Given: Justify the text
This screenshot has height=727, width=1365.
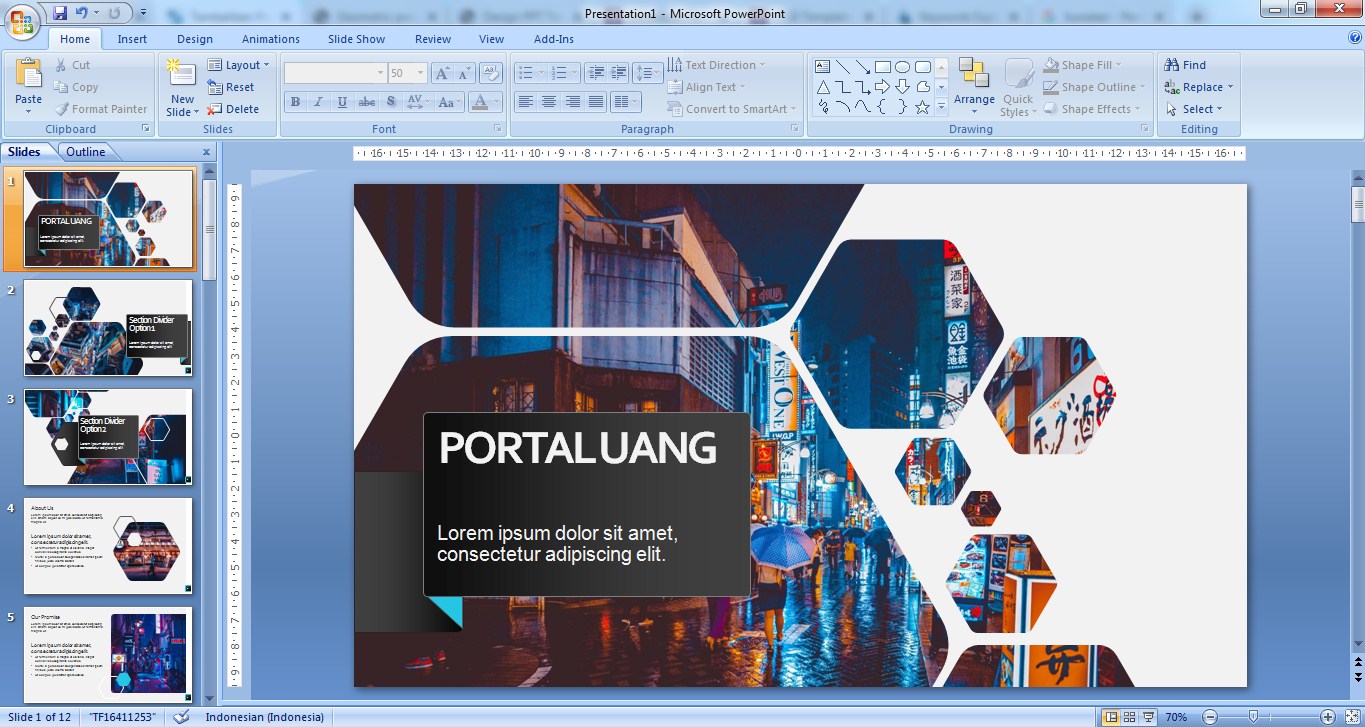Looking at the screenshot, I should tap(597, 102).
